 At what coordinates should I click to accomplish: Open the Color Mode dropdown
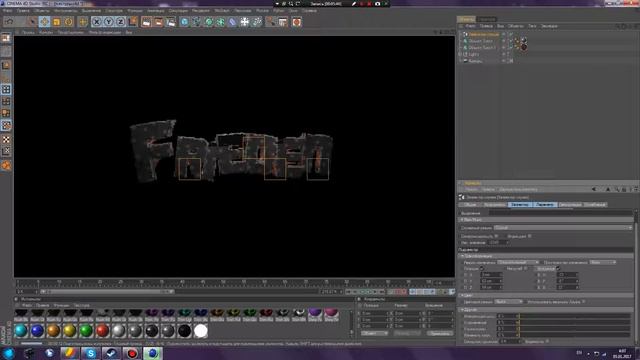click(509, 302)
